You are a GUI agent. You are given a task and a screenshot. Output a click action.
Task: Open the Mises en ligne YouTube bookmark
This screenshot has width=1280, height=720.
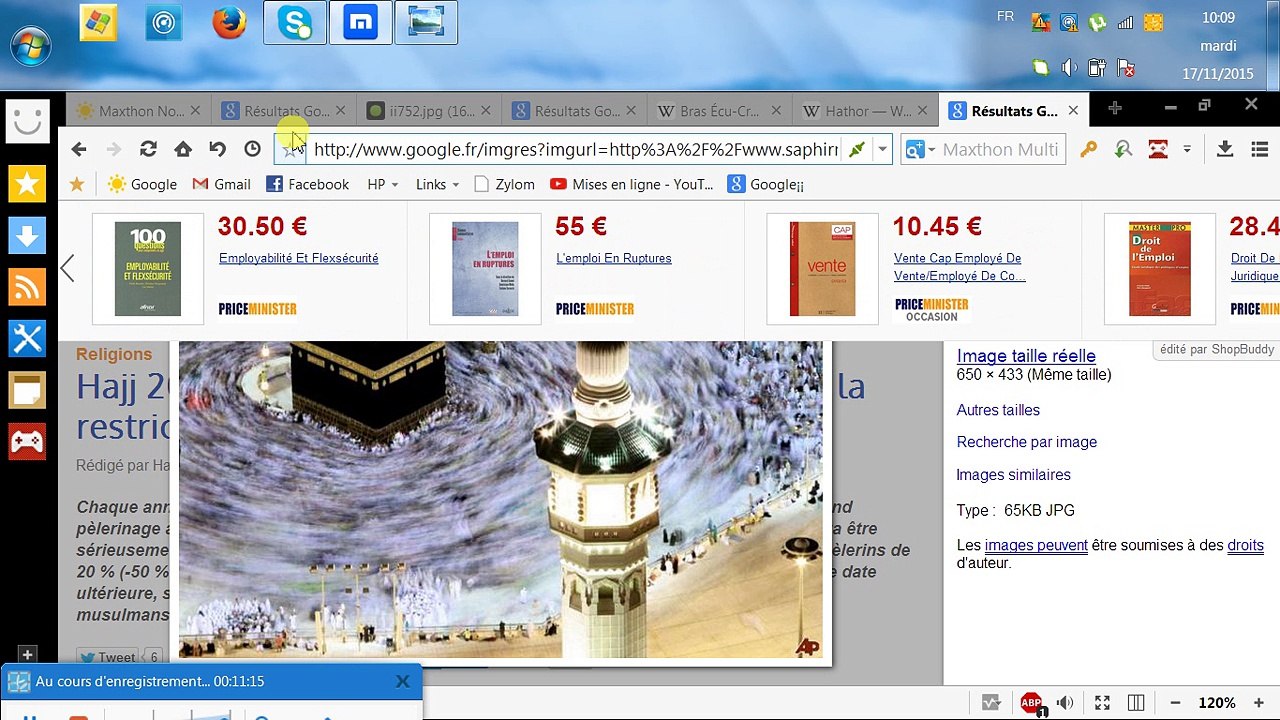[x=631, y=184]
